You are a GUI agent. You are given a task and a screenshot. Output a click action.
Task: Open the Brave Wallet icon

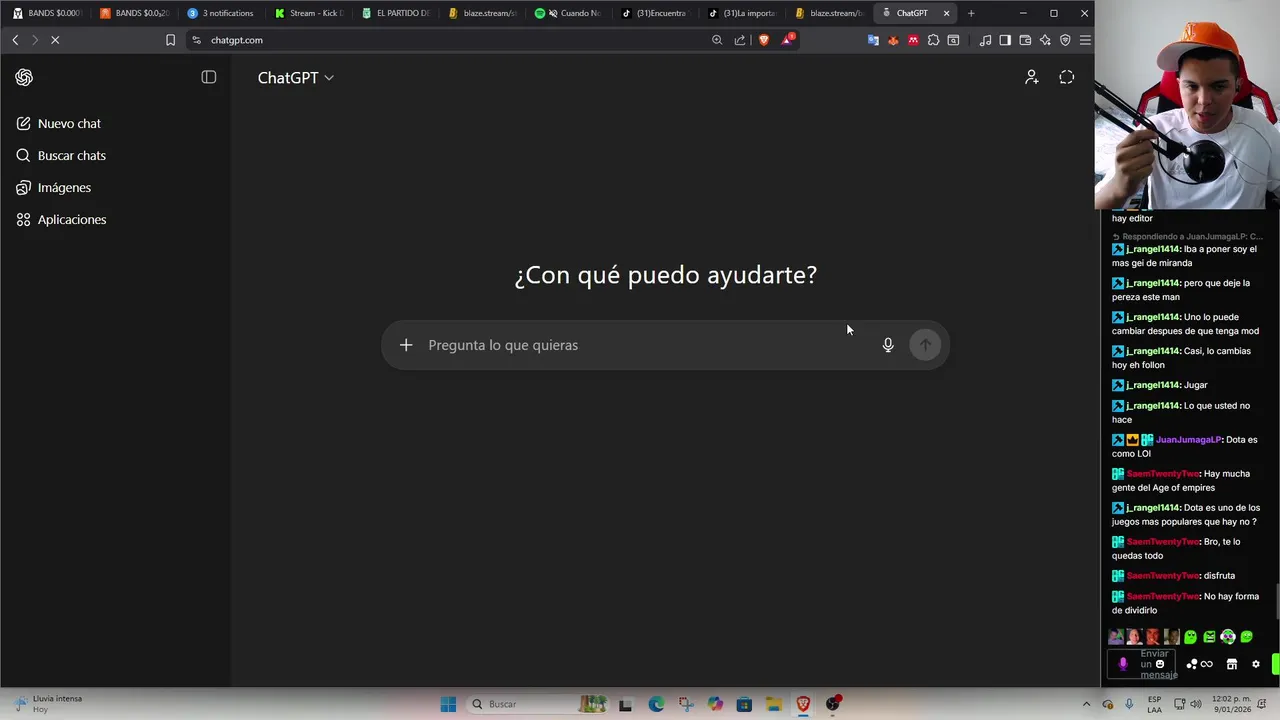(x=1025, y=40)
